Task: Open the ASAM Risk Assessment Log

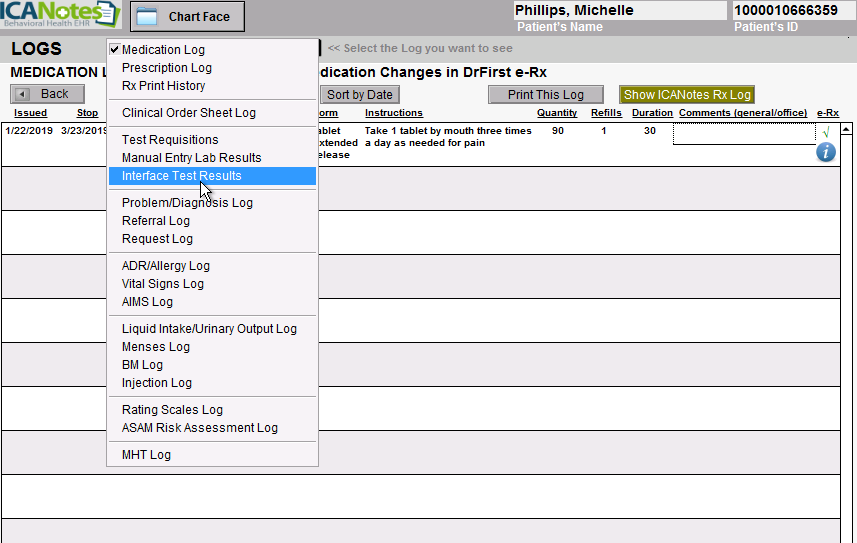Action: click(199, 428)
